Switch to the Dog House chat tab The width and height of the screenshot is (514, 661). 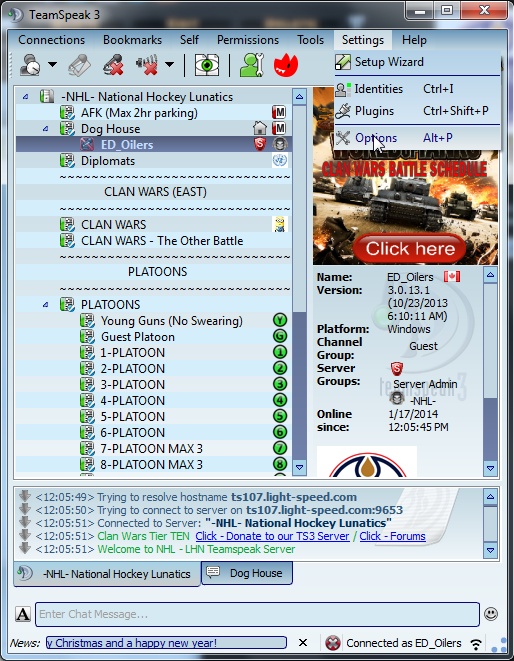coord(247,573)
